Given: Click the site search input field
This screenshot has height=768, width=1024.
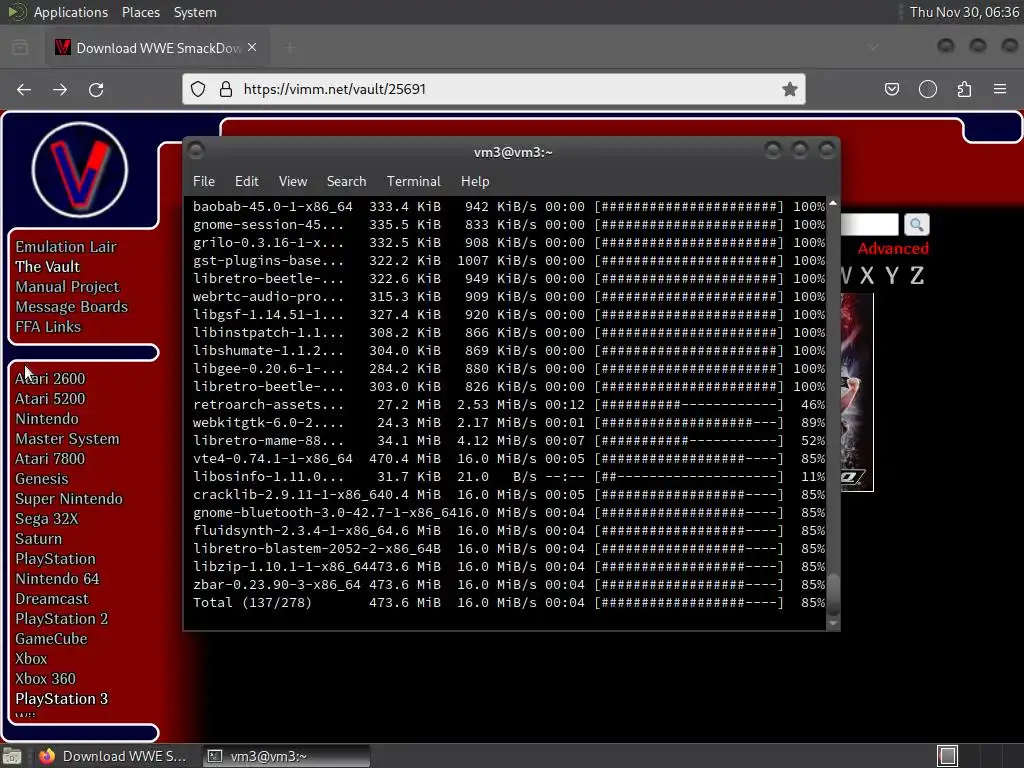Looking at the screenshot, I should point(869,225).
